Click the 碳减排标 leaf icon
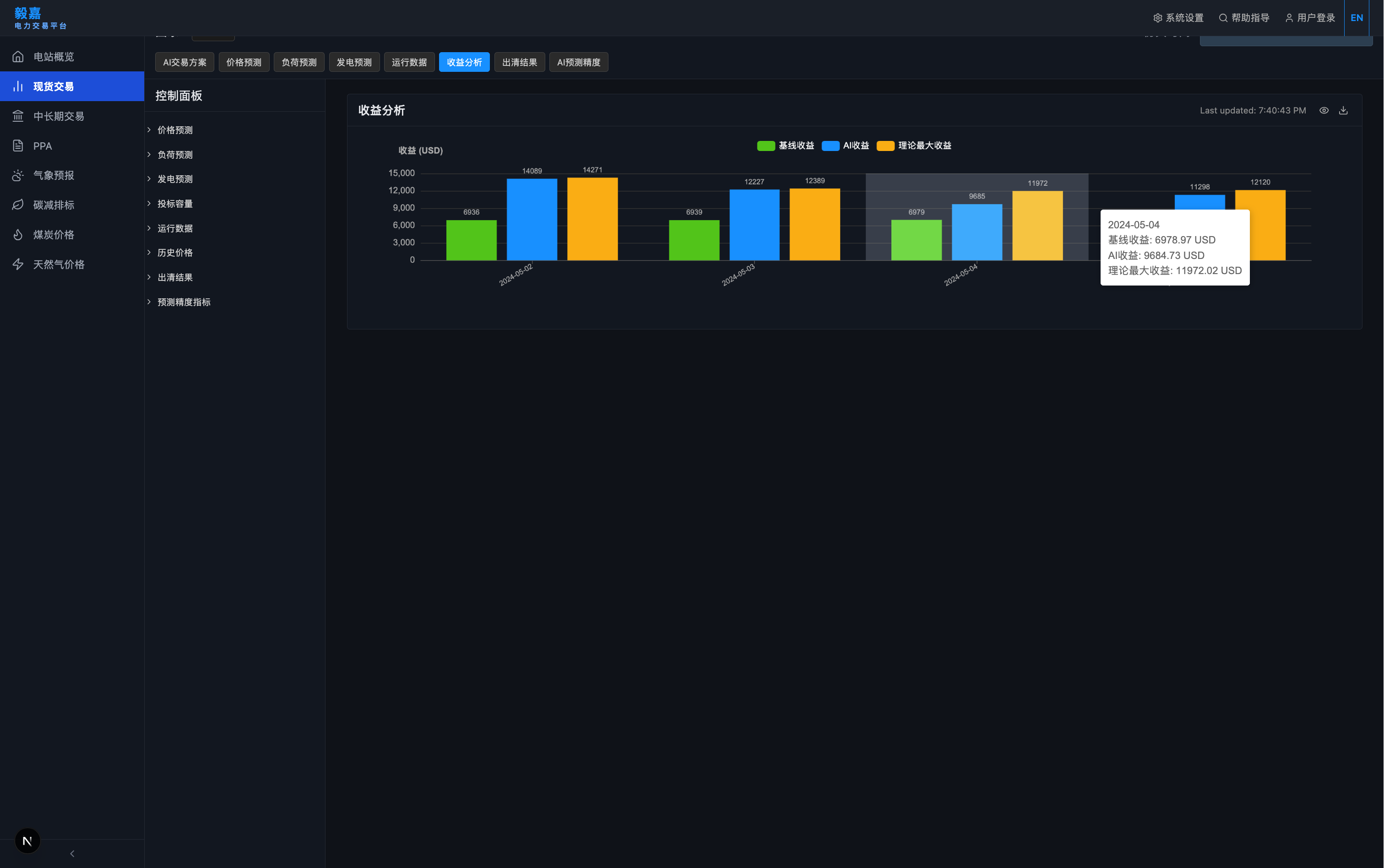This screenshot has height=868, width=1384. (18, 205)
